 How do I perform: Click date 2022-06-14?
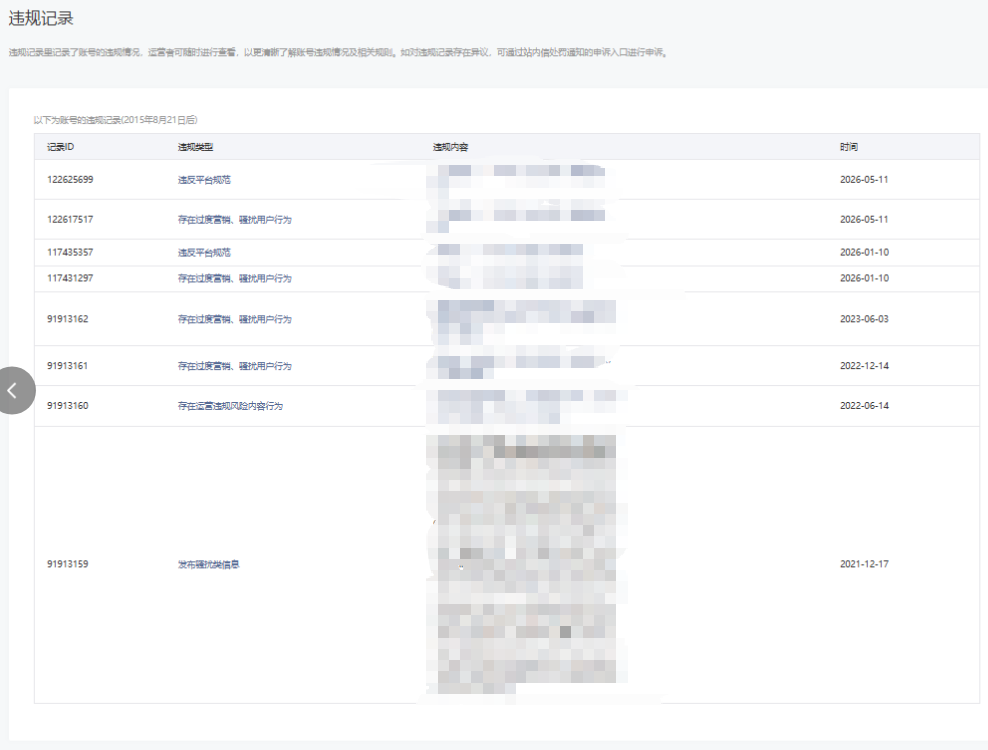pos(864,406)
